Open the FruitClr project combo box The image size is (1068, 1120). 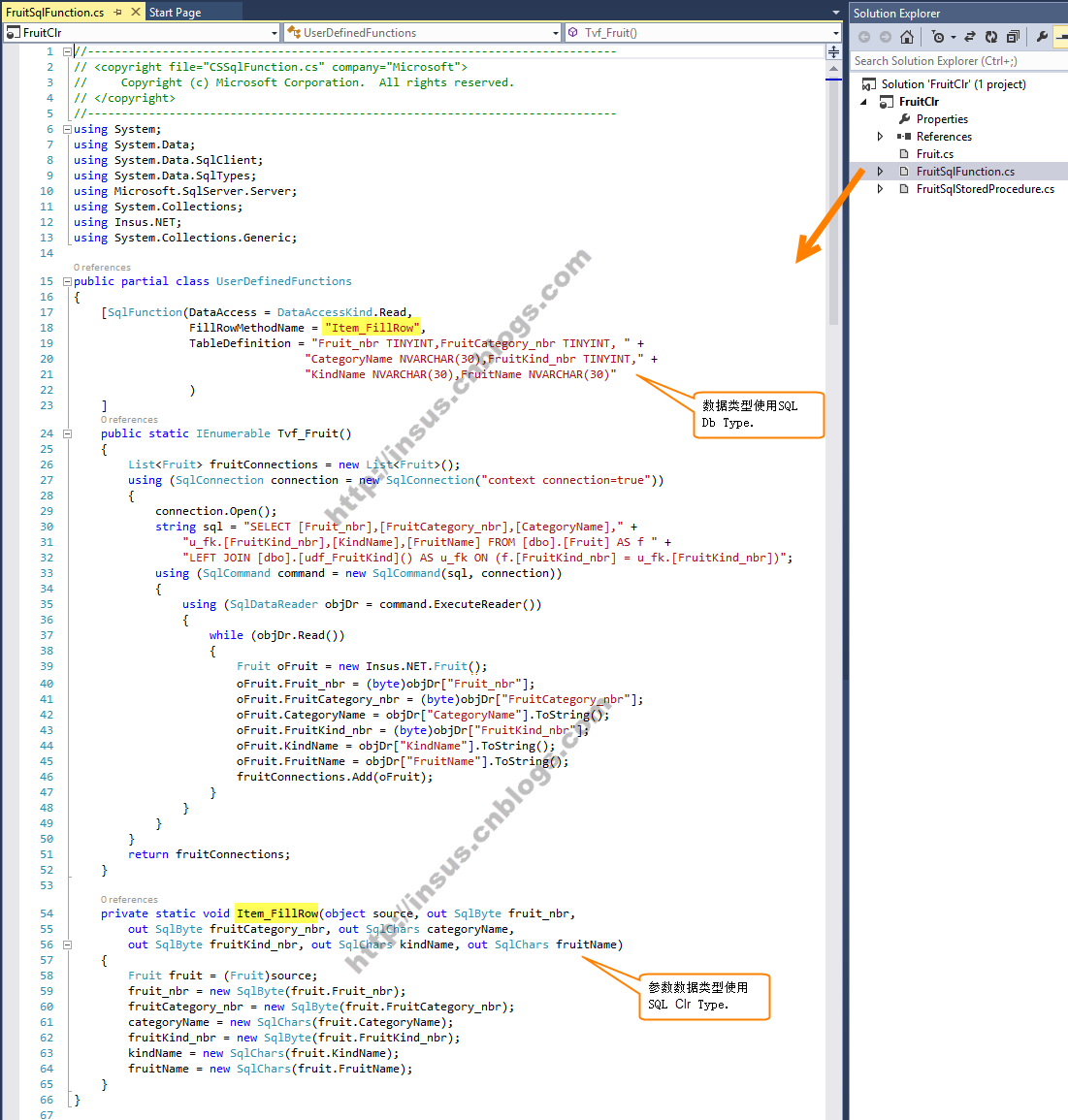pos(142,33)
